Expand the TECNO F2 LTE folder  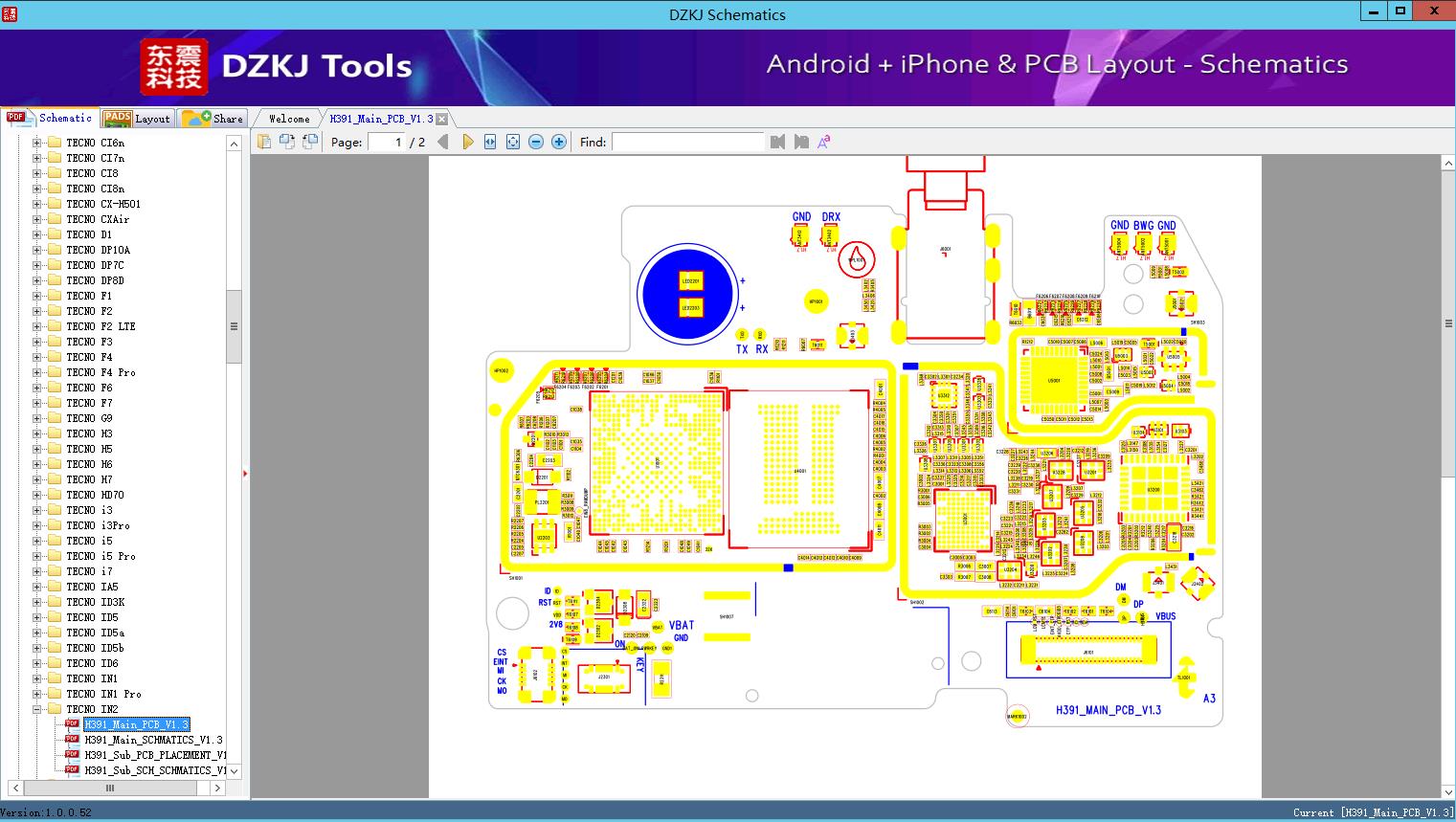coord(36,326)
